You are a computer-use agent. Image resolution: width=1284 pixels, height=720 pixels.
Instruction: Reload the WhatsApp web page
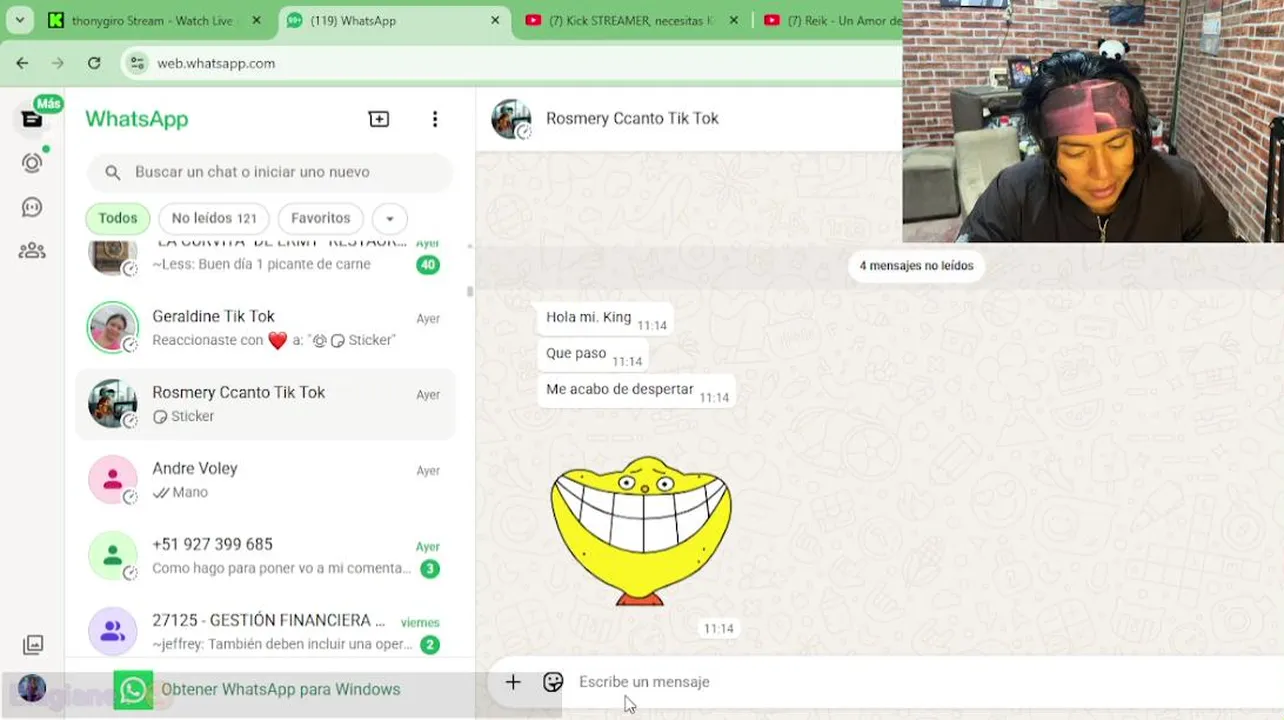[94, 63]
